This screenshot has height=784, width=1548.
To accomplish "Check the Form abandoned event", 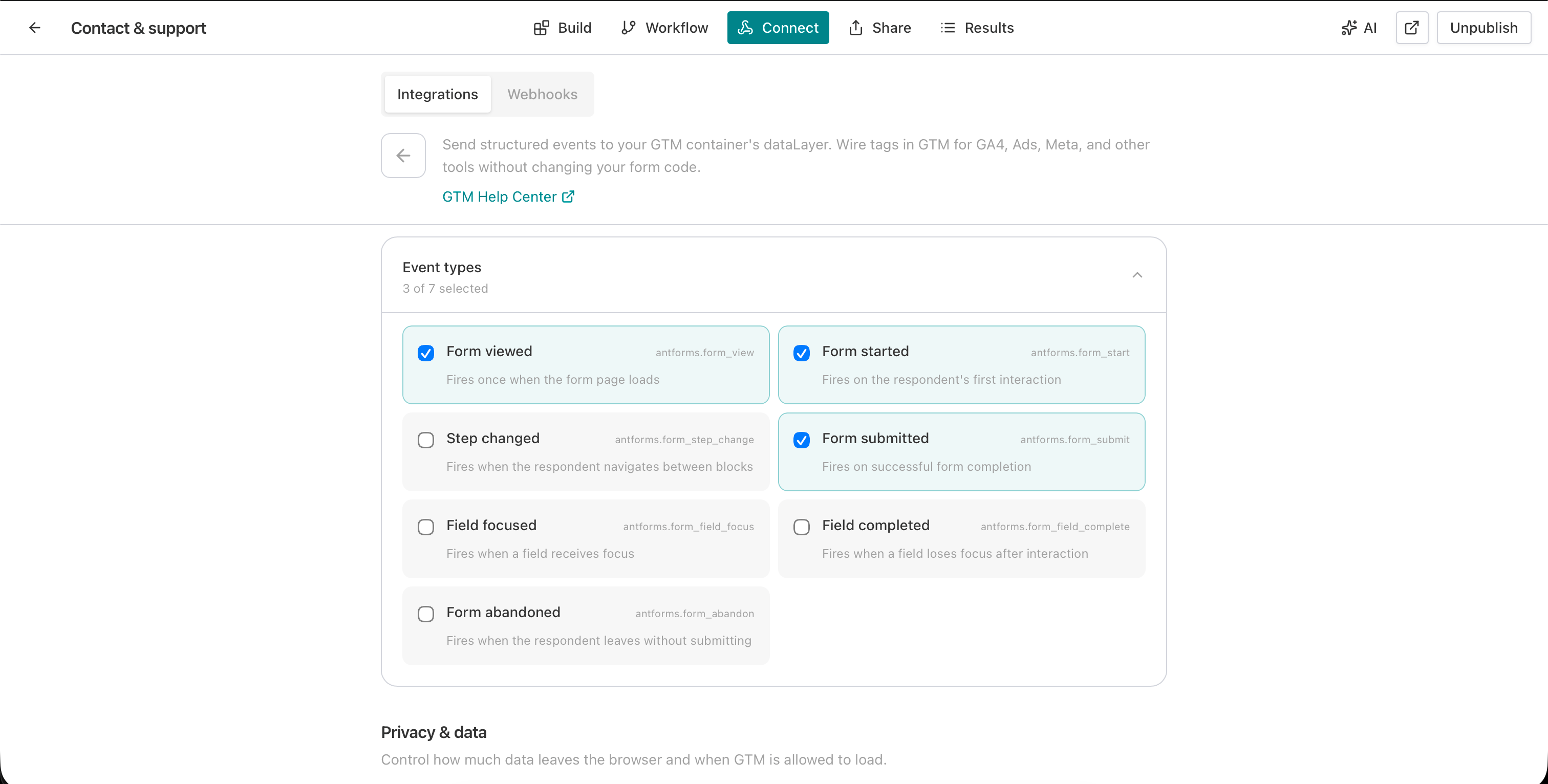I will [425, 614].
